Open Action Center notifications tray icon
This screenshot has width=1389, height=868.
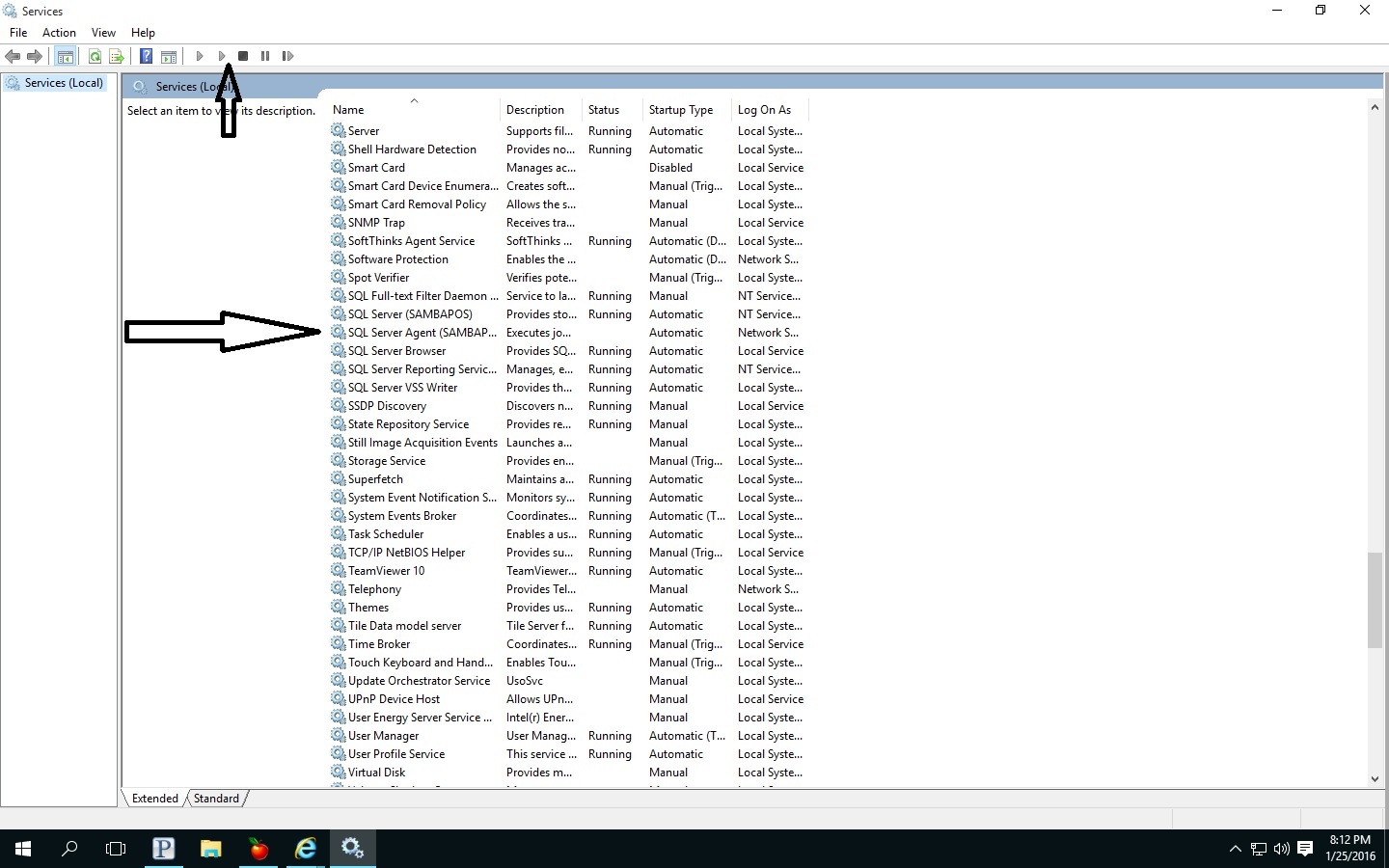click(1305, 849)
